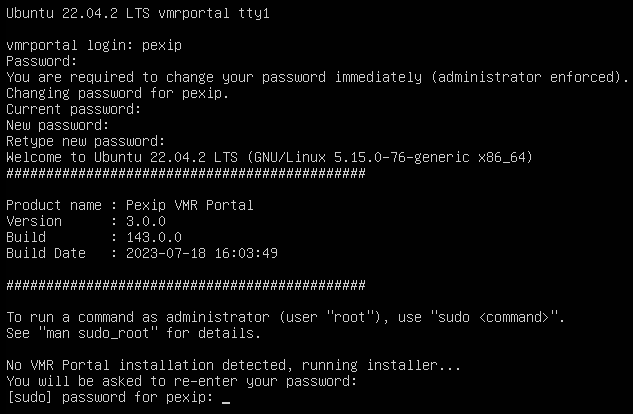Viewport: 633px width, 414px height.
Task: Click the upper row of hash separators
Action: 185,173
